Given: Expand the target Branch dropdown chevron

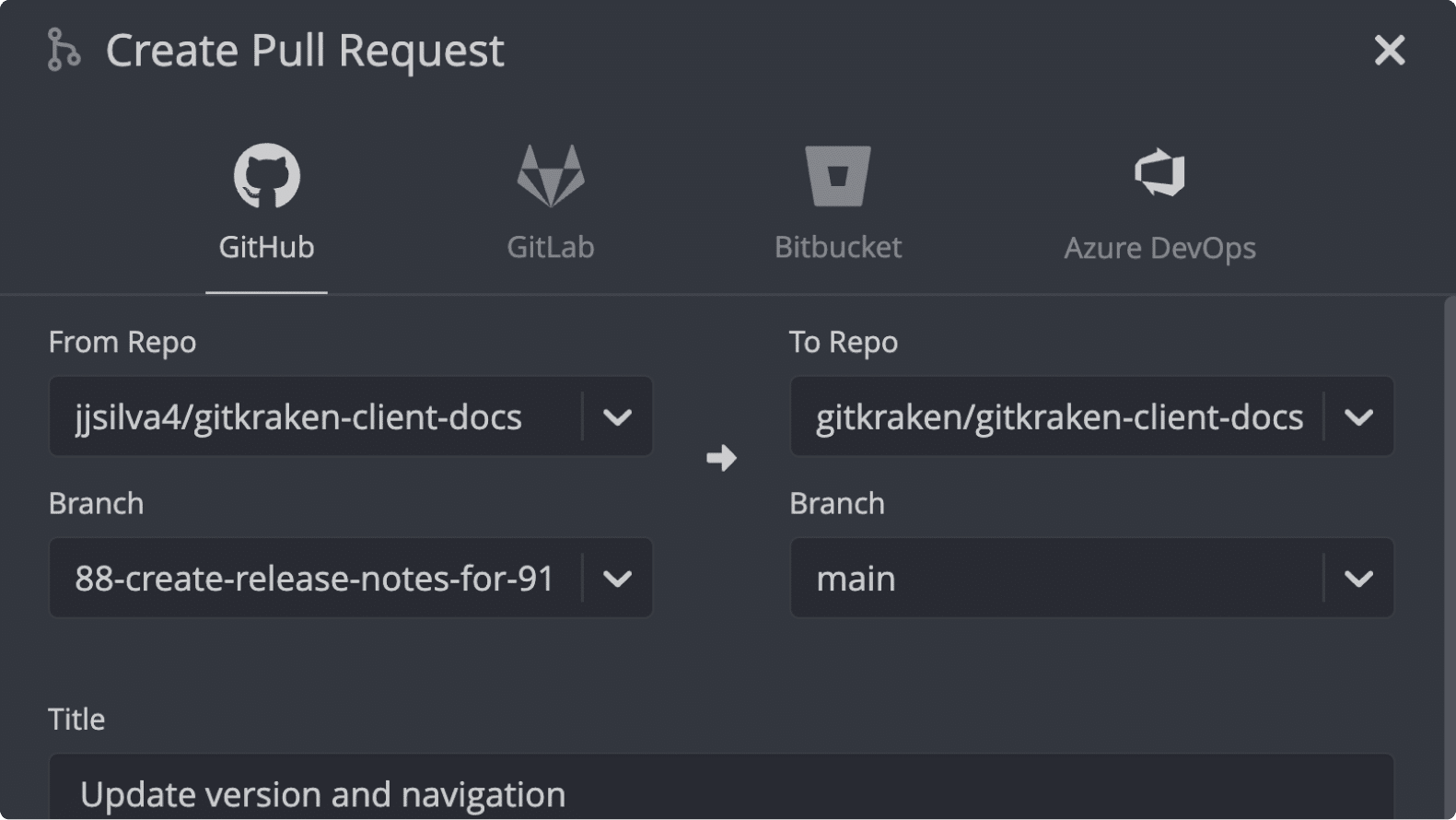Looking at the screenshot, I should [1358, 579].
